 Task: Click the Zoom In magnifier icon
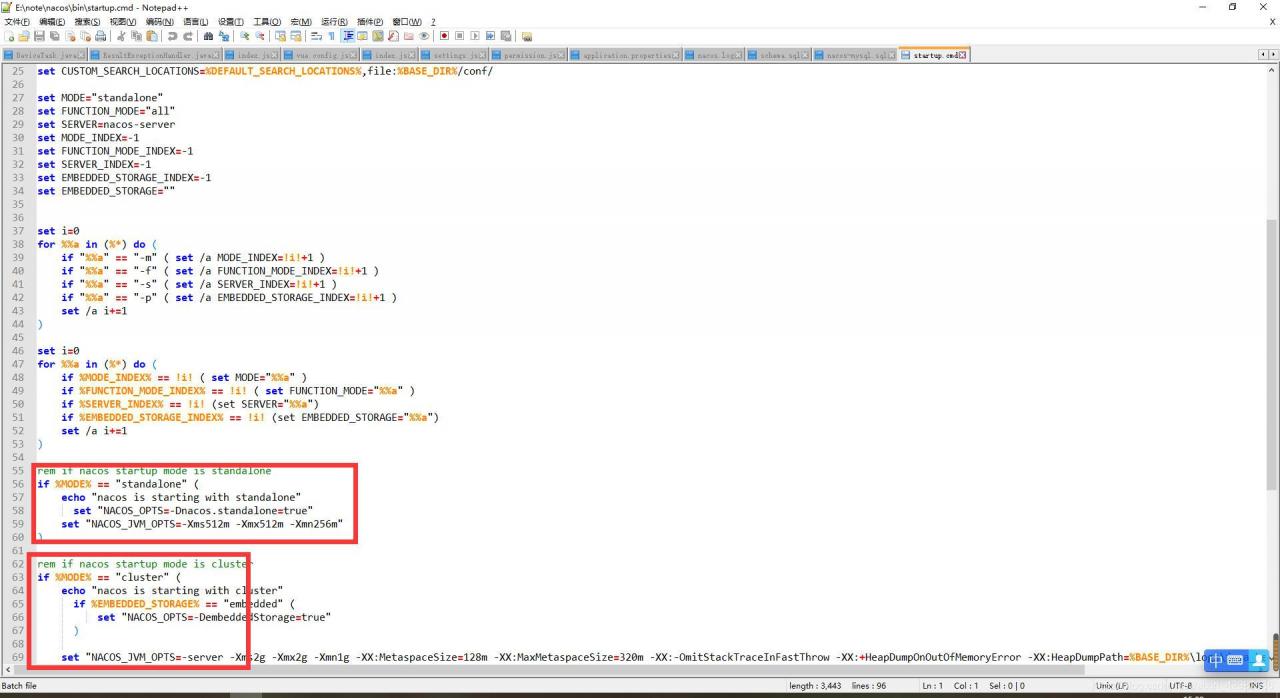pos(246,36)
